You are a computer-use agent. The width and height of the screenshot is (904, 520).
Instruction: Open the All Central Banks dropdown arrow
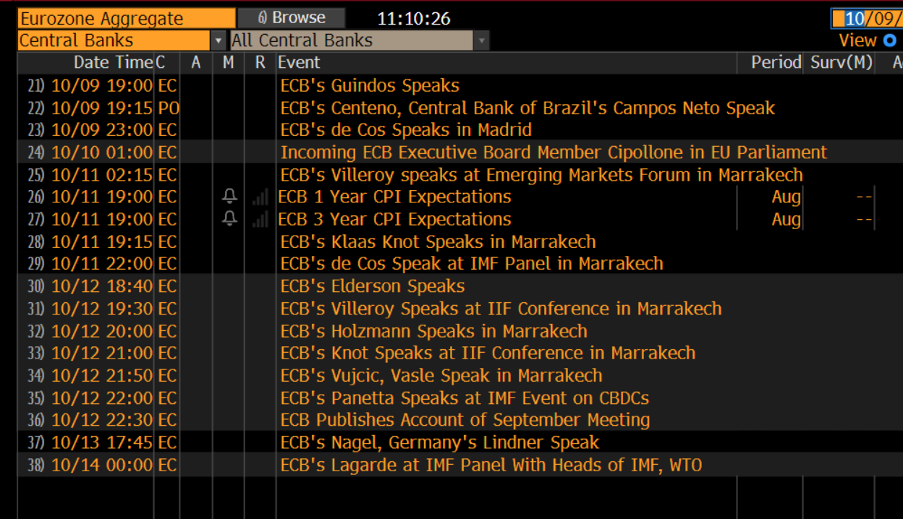[481, 41]
